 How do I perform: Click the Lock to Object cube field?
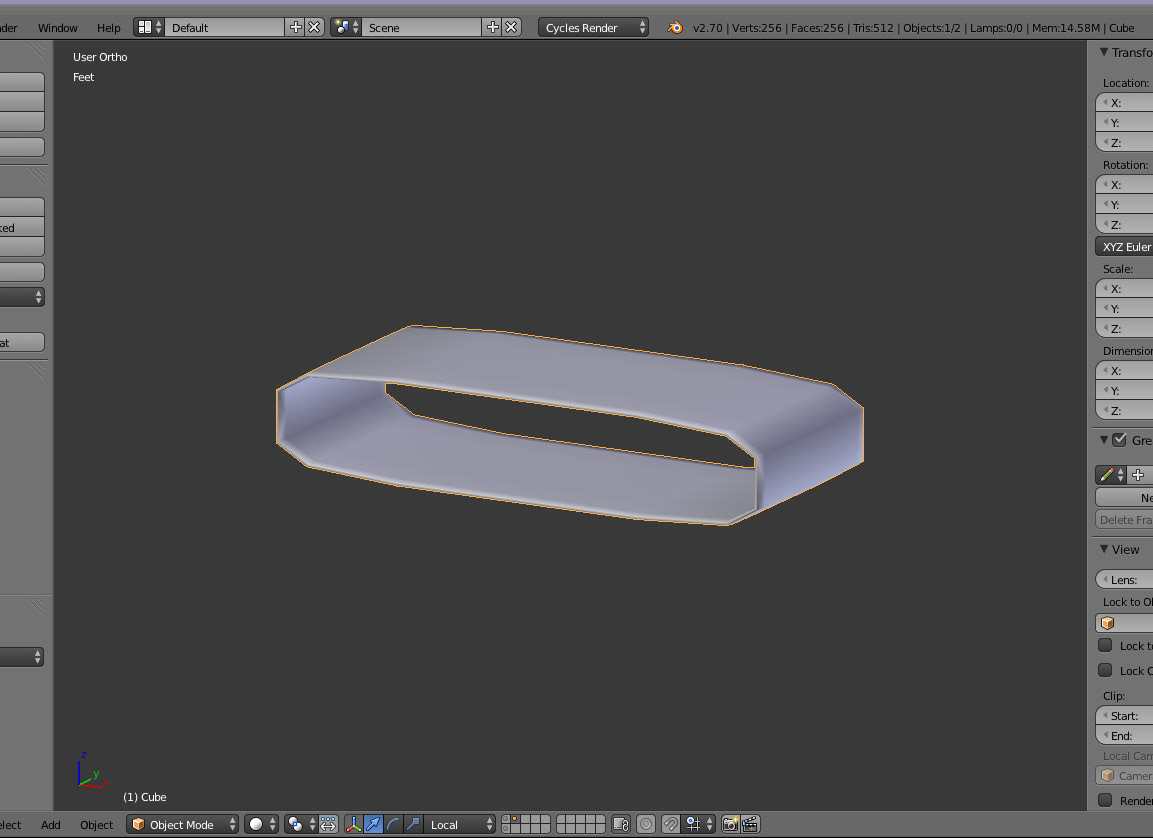coord(1124,623)
